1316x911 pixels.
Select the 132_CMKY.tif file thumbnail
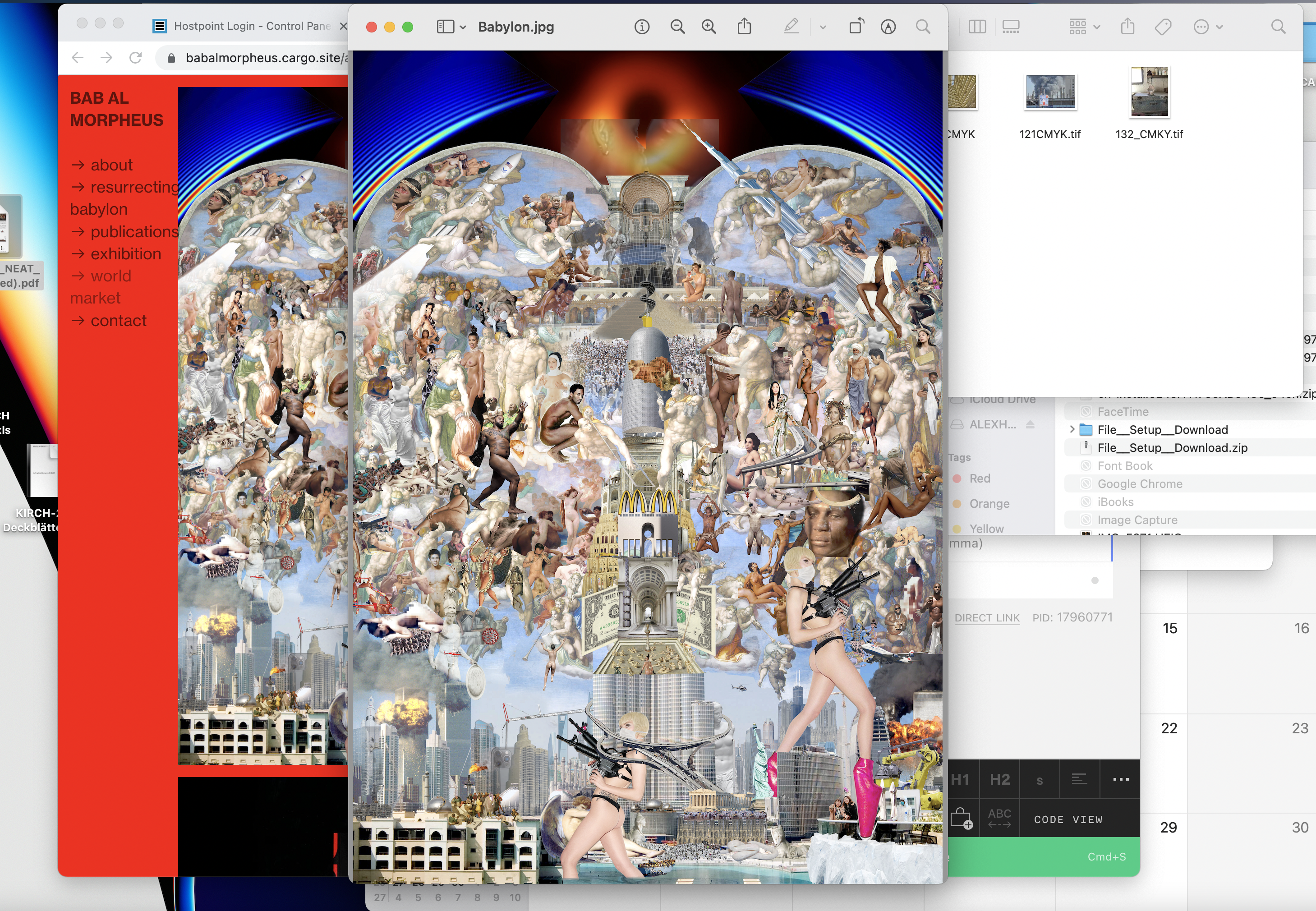point(1150,92)
